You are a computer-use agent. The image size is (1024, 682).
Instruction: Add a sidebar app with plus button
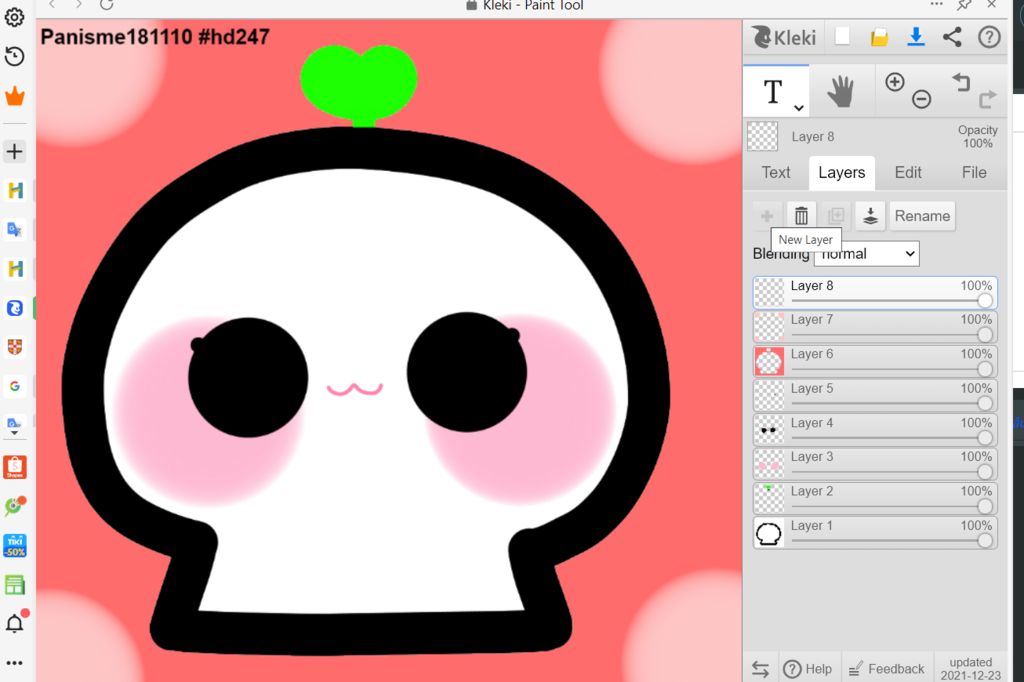point(14,152)
